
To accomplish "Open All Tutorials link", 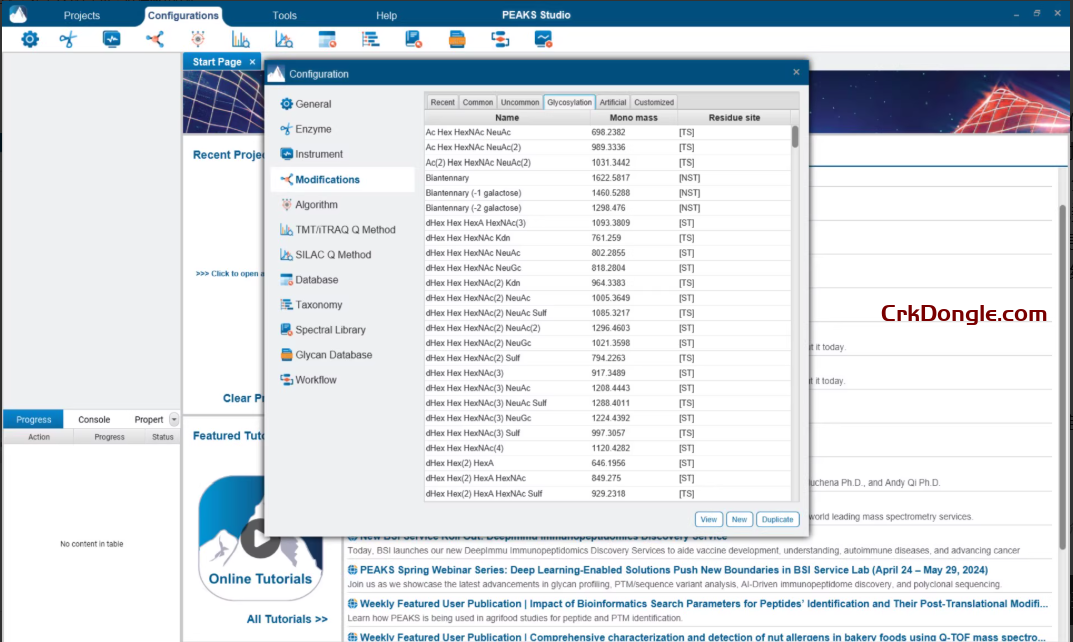I will (287, 618).
